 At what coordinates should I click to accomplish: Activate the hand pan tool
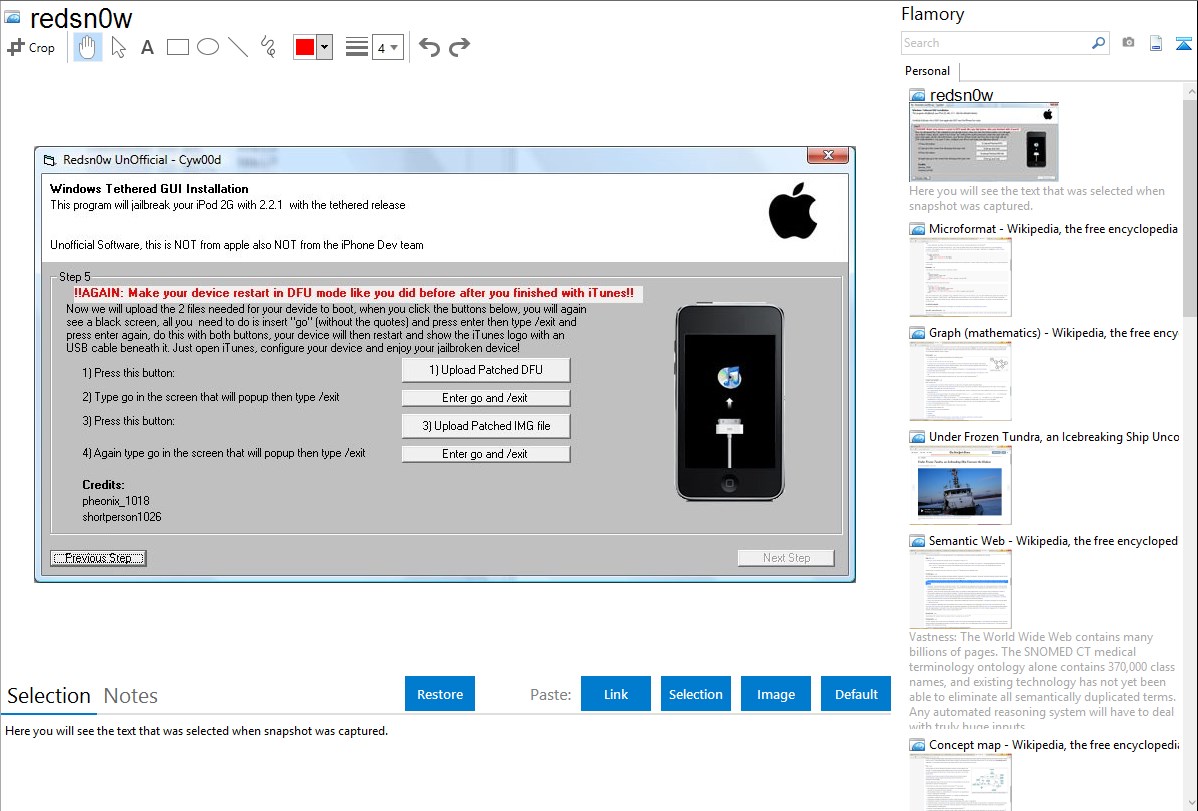click(88, 47)
